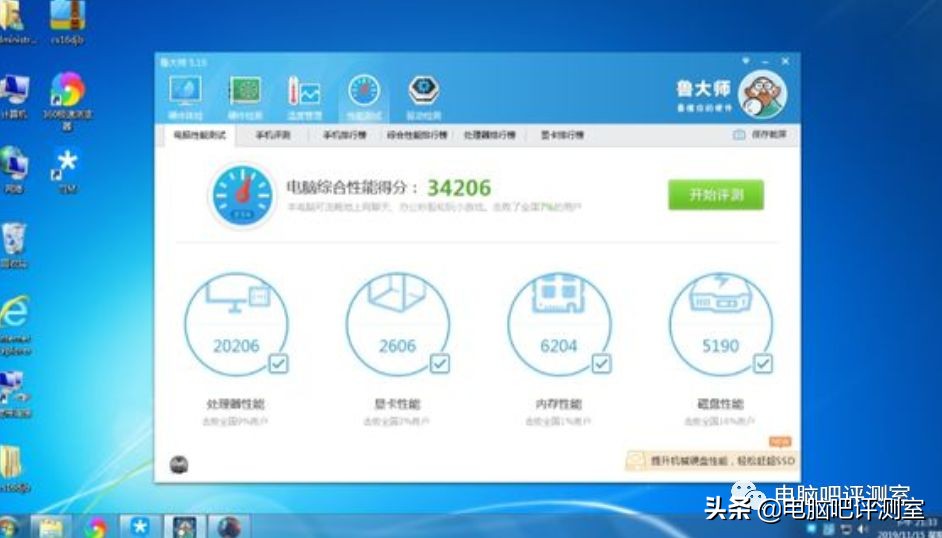This screenshot has width=942, height=538.
Task: Click the disk performance circle 5190
Action: pos(721,325)
